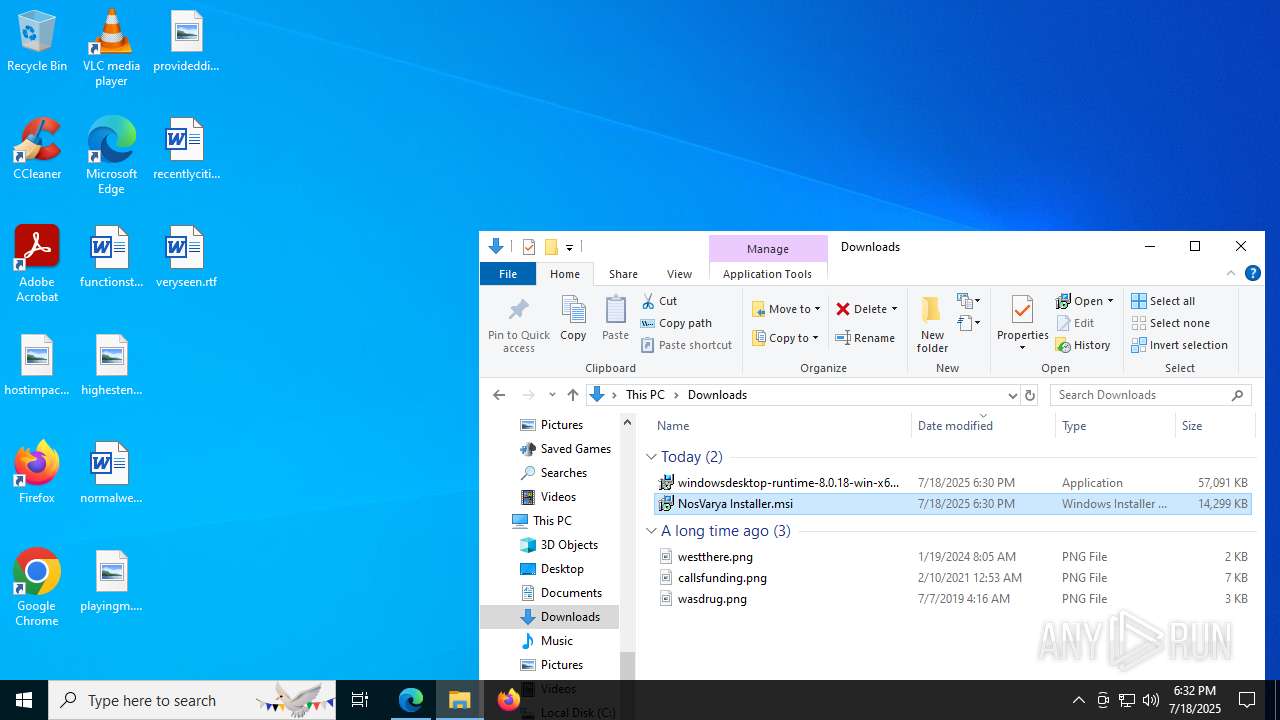1280x720 pixels.
Task: Select the Home ribbon tab
Action: 565,274
